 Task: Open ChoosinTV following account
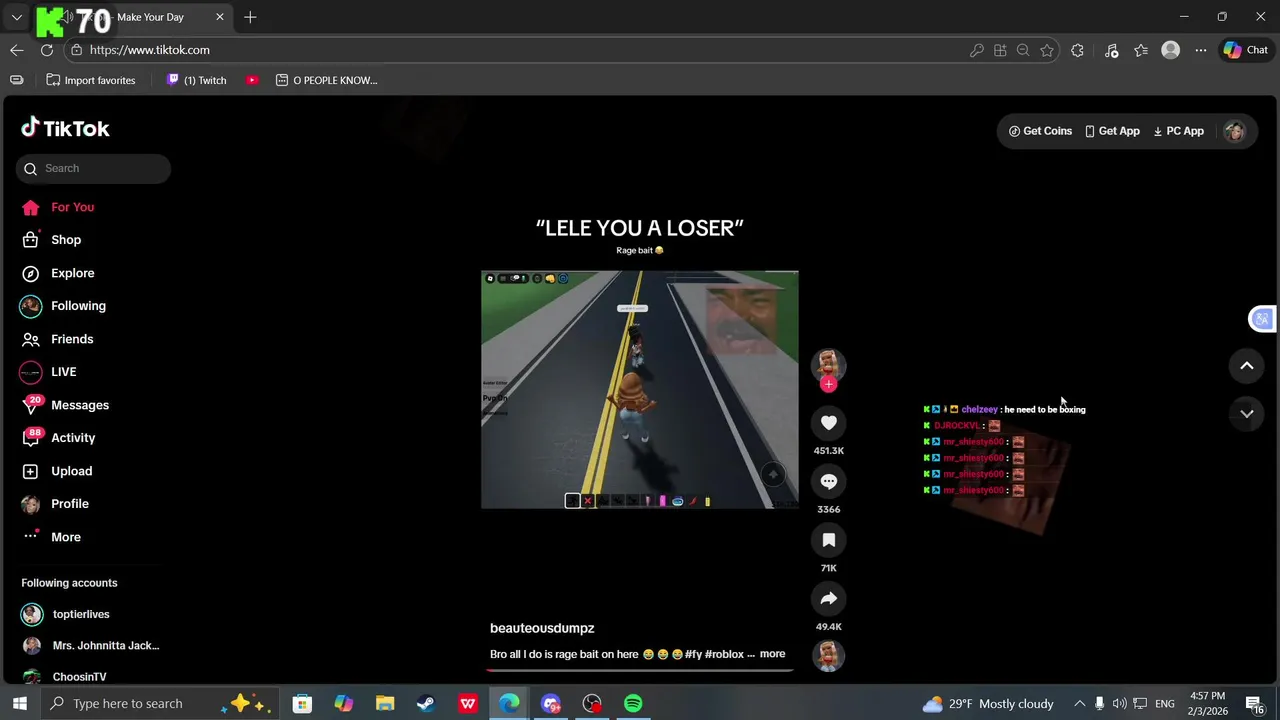coord(80,677)
